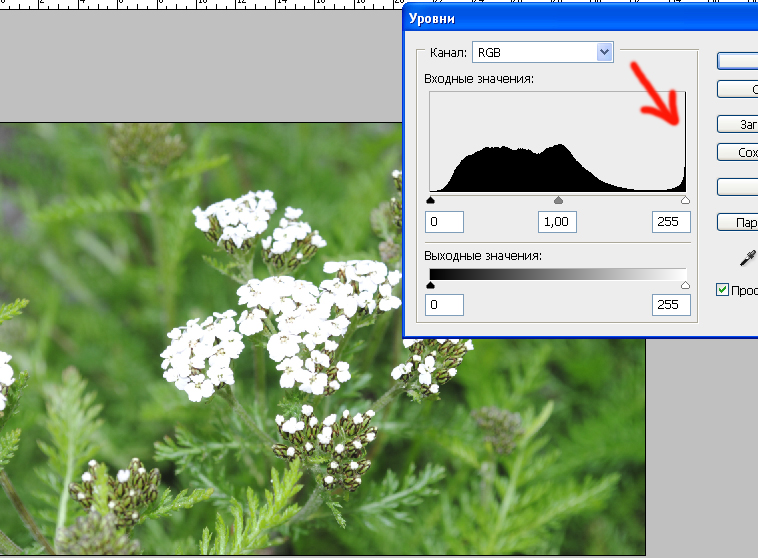Click the output shadows field showing 0

pos(445,304)
